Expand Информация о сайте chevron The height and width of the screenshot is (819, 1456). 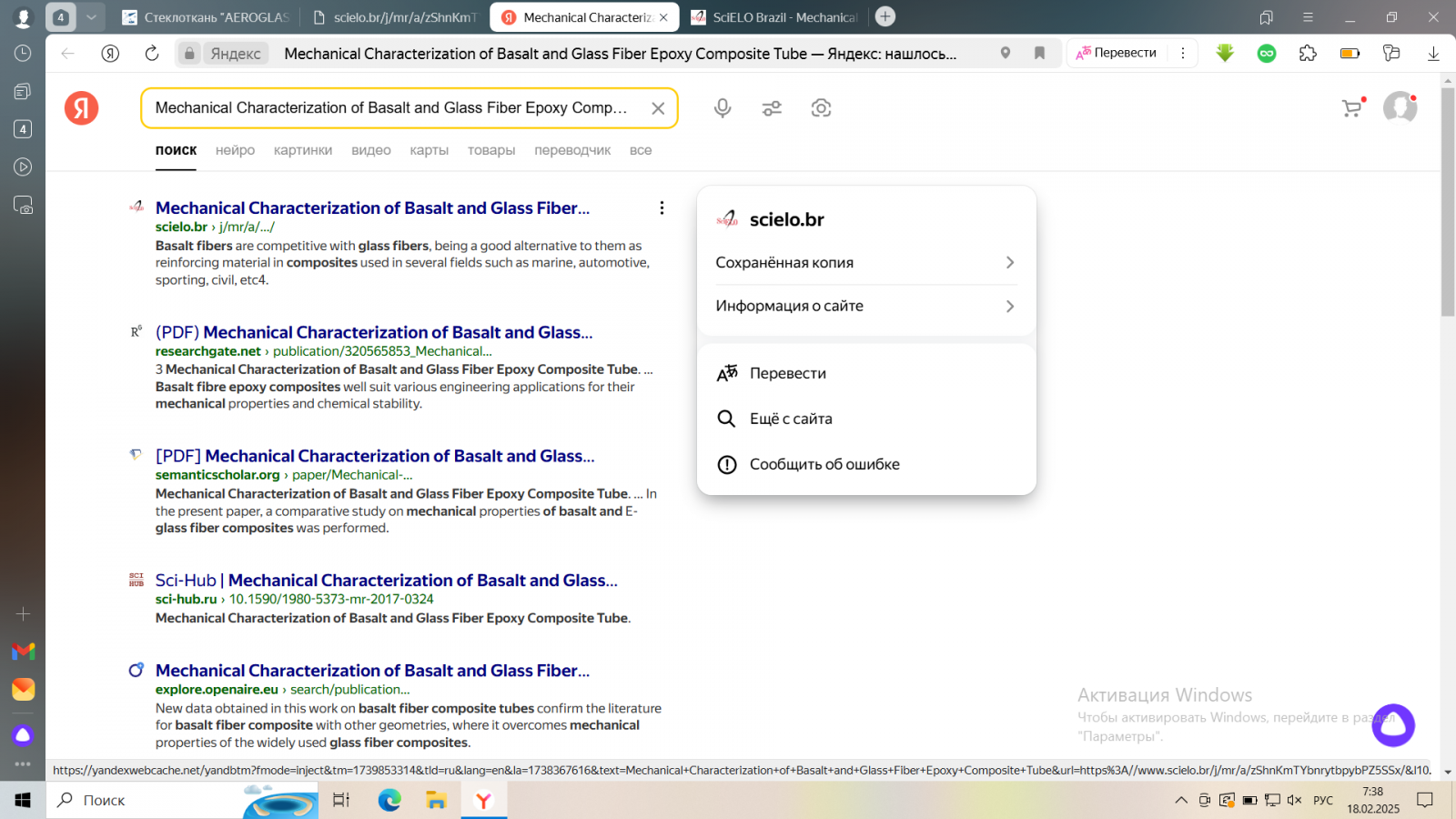1009,306
